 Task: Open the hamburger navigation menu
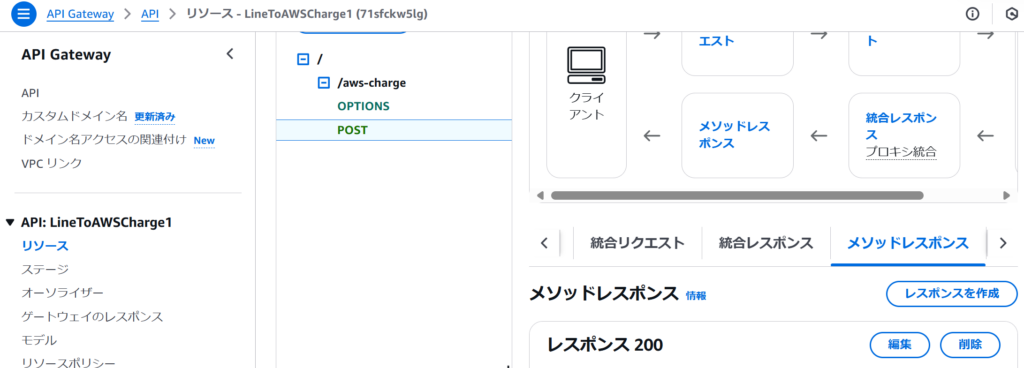[x=23, y=14]
